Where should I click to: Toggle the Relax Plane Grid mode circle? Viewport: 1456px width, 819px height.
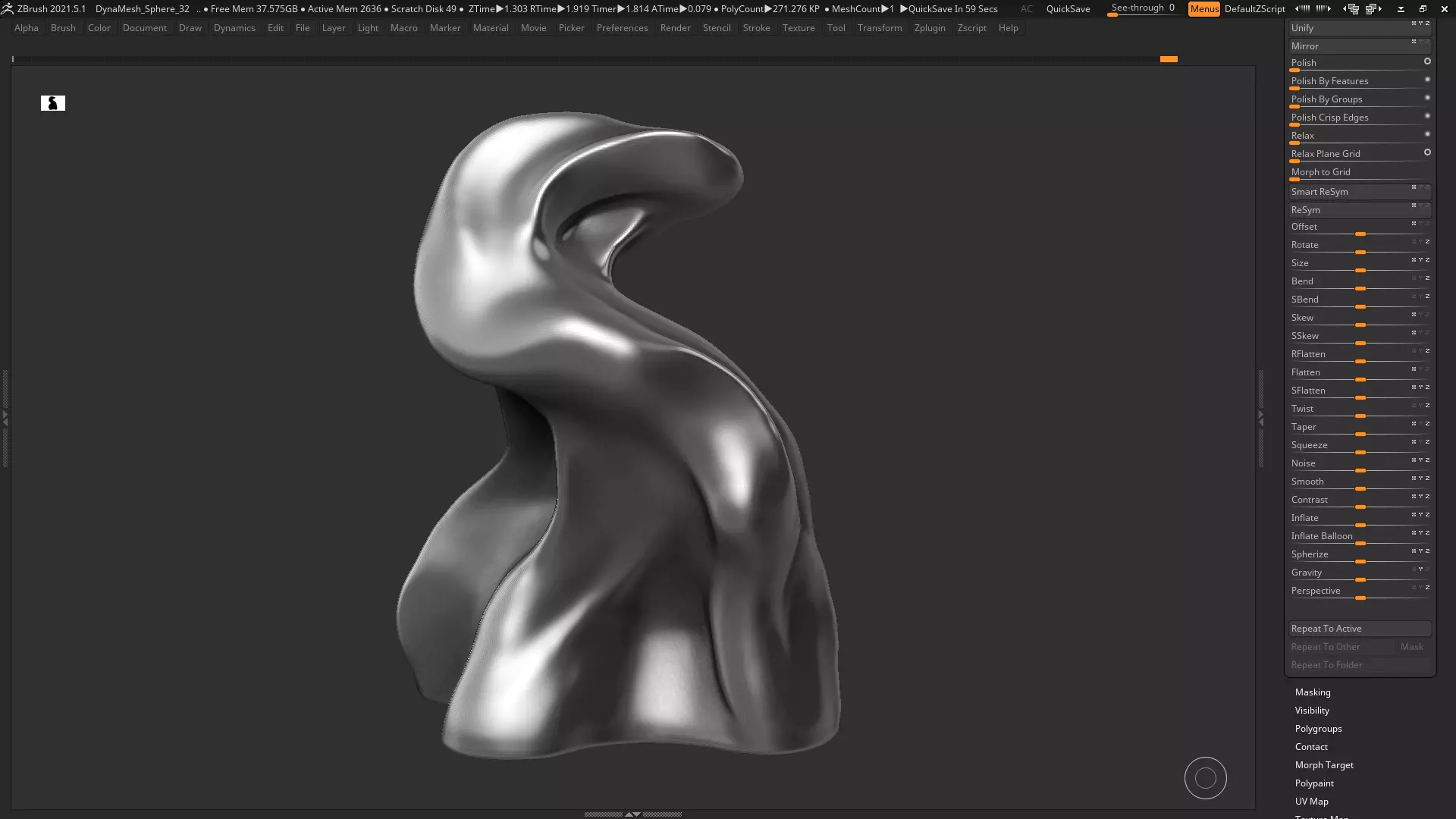tap(1427, 152)
